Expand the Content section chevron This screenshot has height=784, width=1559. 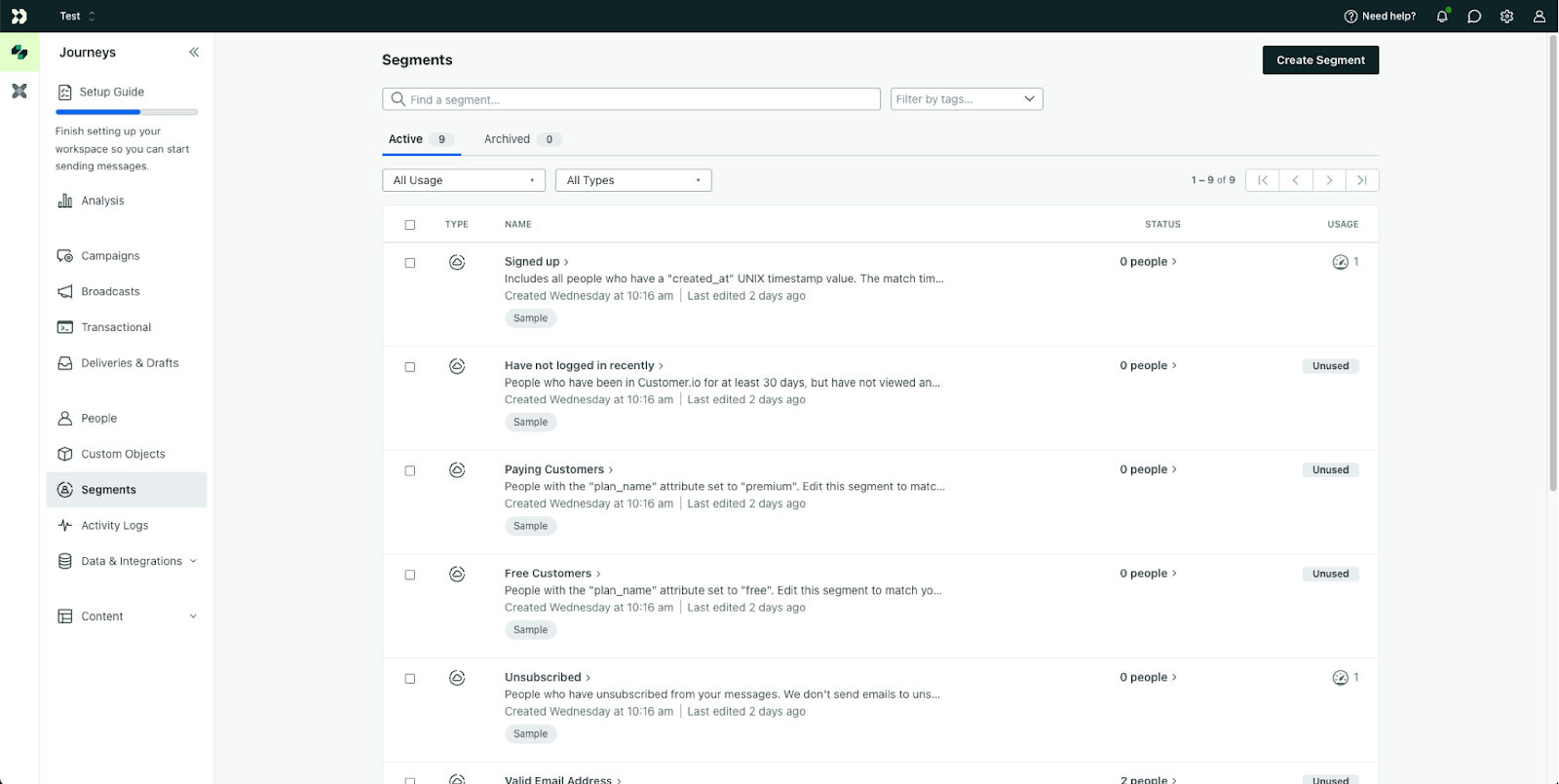193,616
